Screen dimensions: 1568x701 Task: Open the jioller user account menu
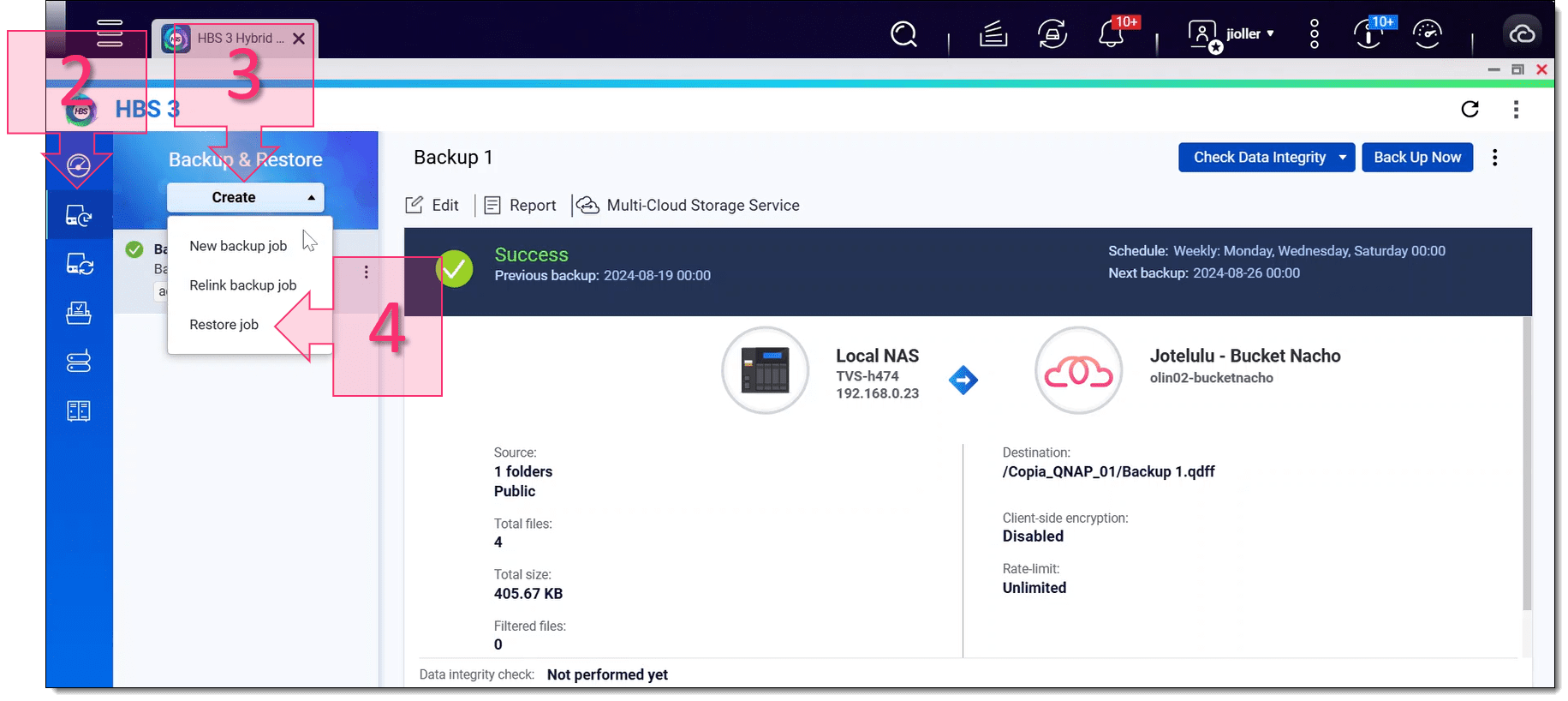pyautogui.click(x=1249, y=33)
